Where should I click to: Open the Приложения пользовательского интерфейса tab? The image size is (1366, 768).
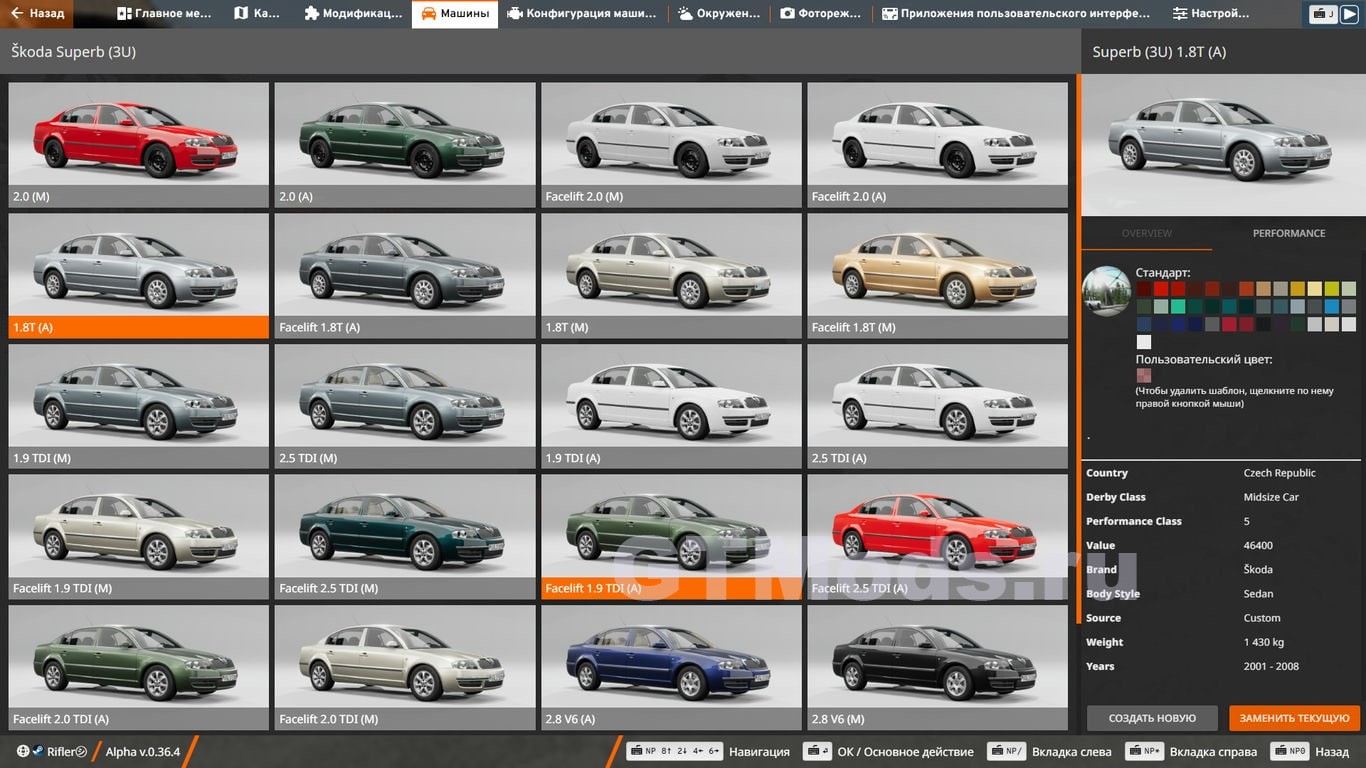(1016, 14)
